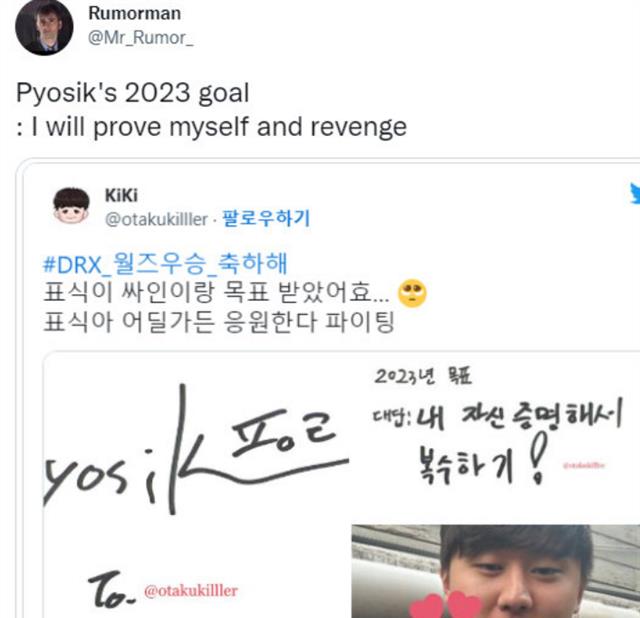Open the KiKi display name

121,195
